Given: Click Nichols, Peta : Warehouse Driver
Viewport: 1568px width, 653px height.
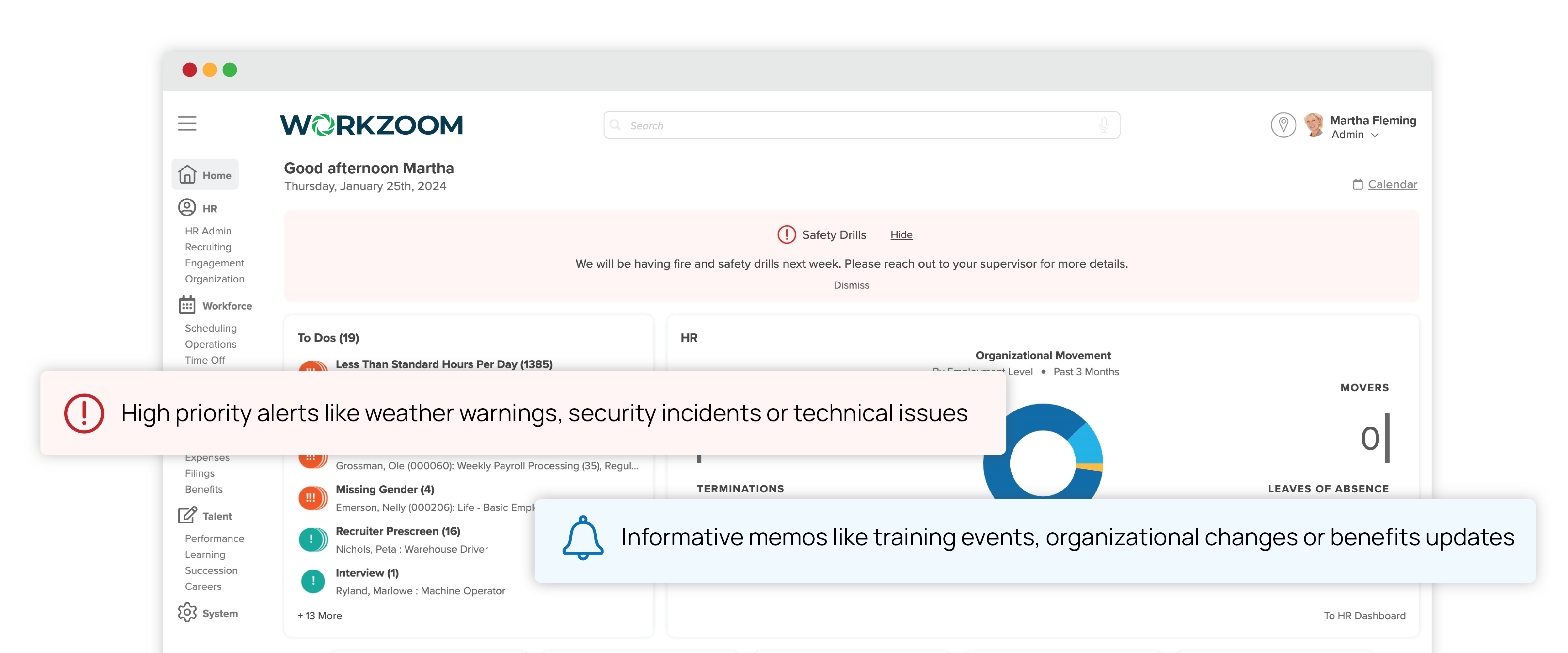Looking at the screenshot, I should (411, 550).
